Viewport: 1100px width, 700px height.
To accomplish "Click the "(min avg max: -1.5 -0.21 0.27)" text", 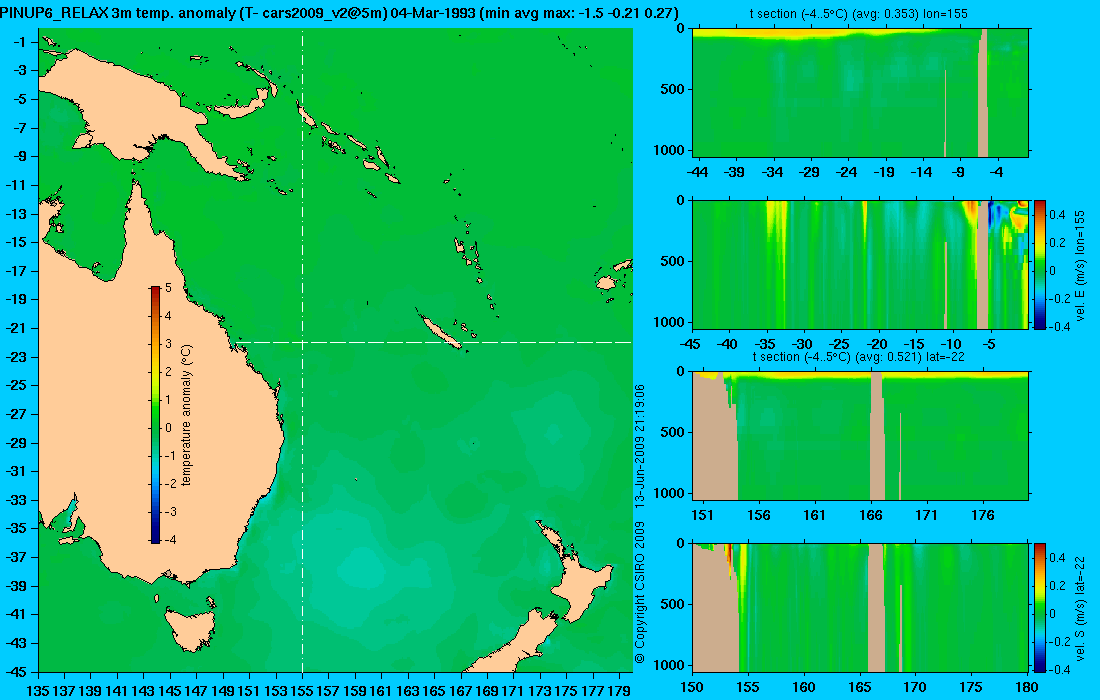I will coord(577,13).
